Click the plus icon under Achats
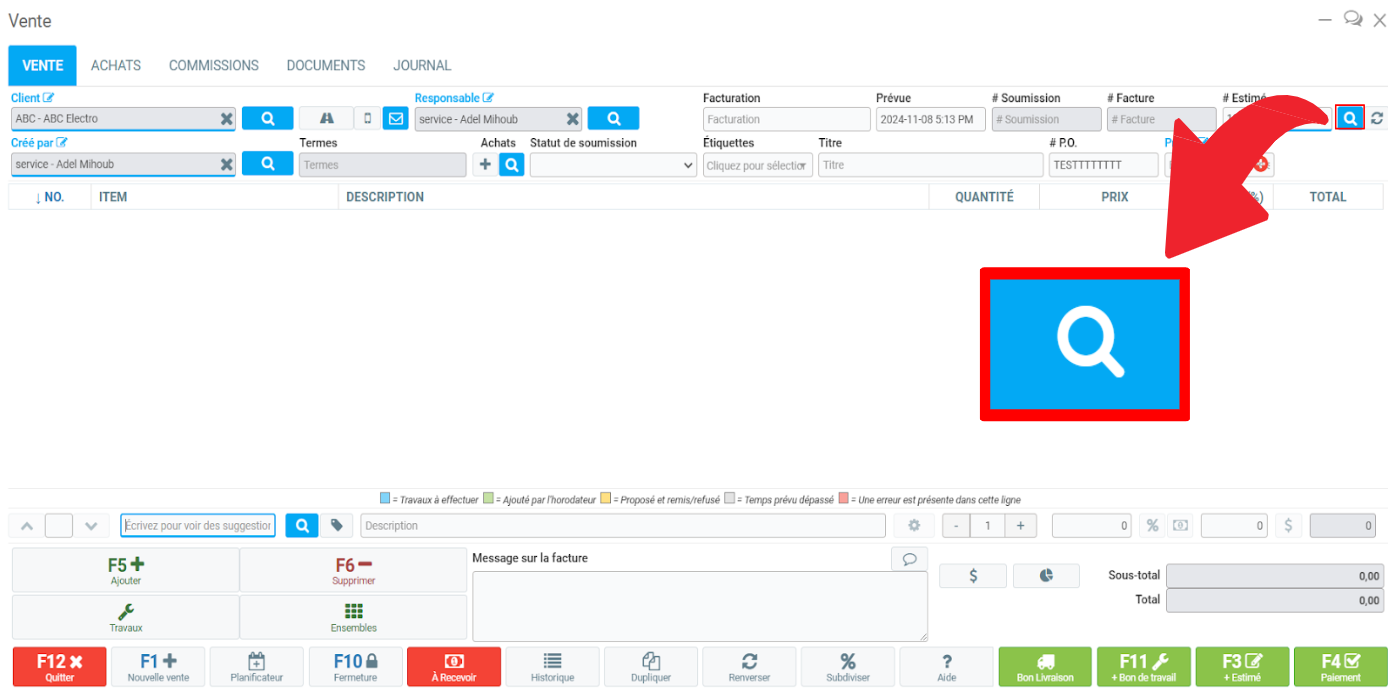Screen dimensions: 1388x690 click(485, 165)
